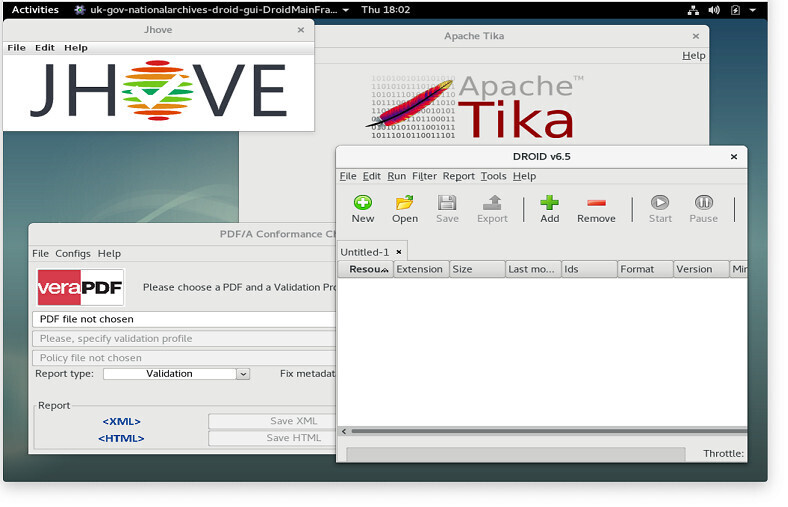Open the Filter menu in DROID
The height and width of the screenshot is (507, 788).
(x=424, y=176)
